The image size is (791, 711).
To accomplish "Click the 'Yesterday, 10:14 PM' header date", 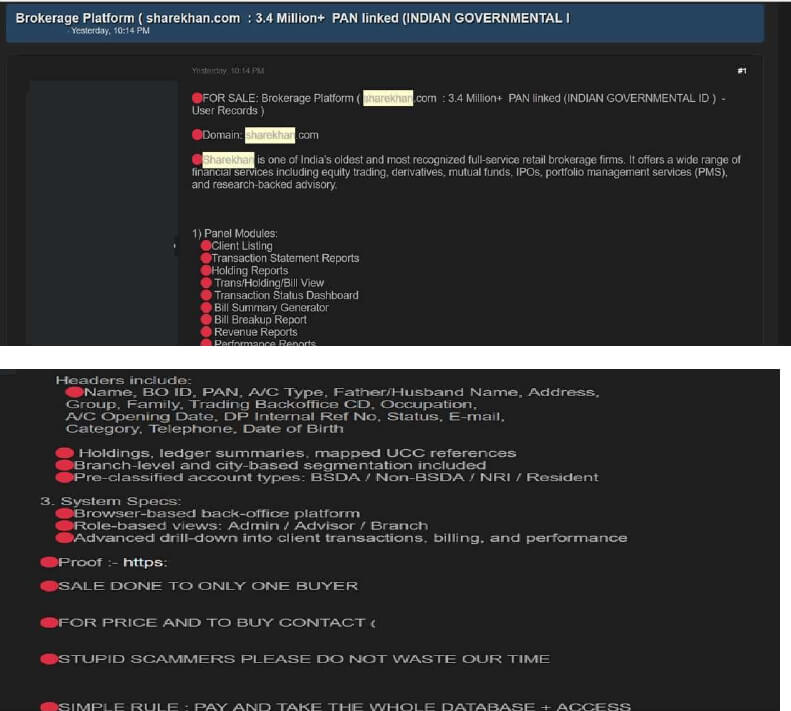I will (110, 31).
